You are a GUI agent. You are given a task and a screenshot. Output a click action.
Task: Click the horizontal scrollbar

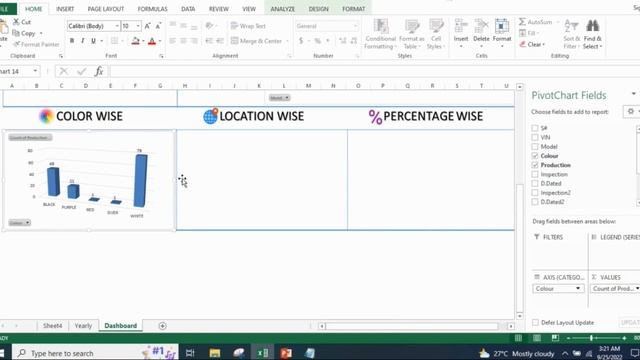411,326
